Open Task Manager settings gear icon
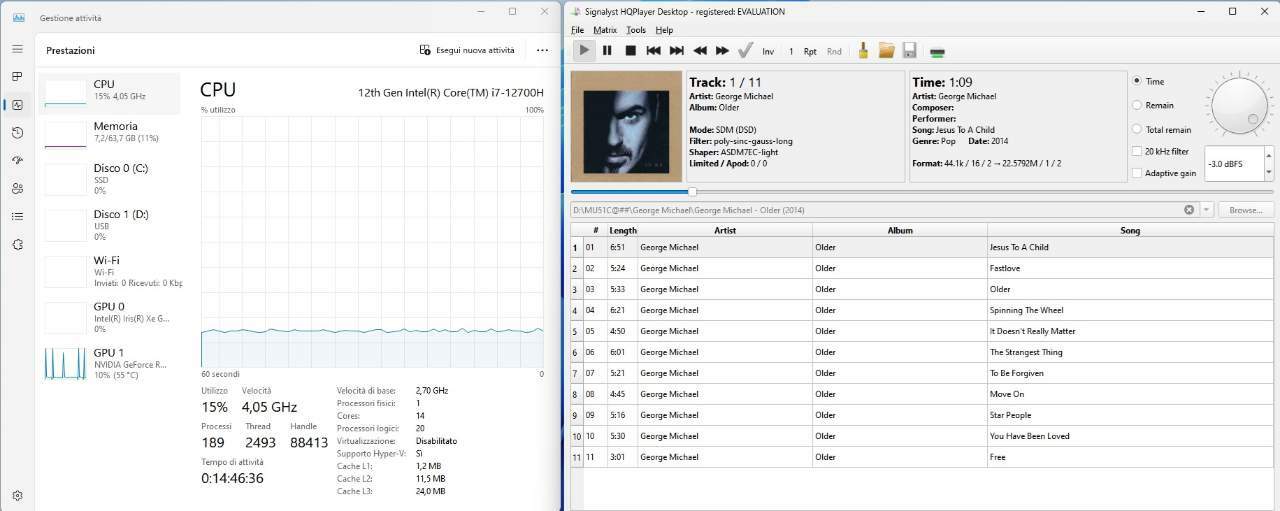 pyautogui.click(x=17, y=495)
